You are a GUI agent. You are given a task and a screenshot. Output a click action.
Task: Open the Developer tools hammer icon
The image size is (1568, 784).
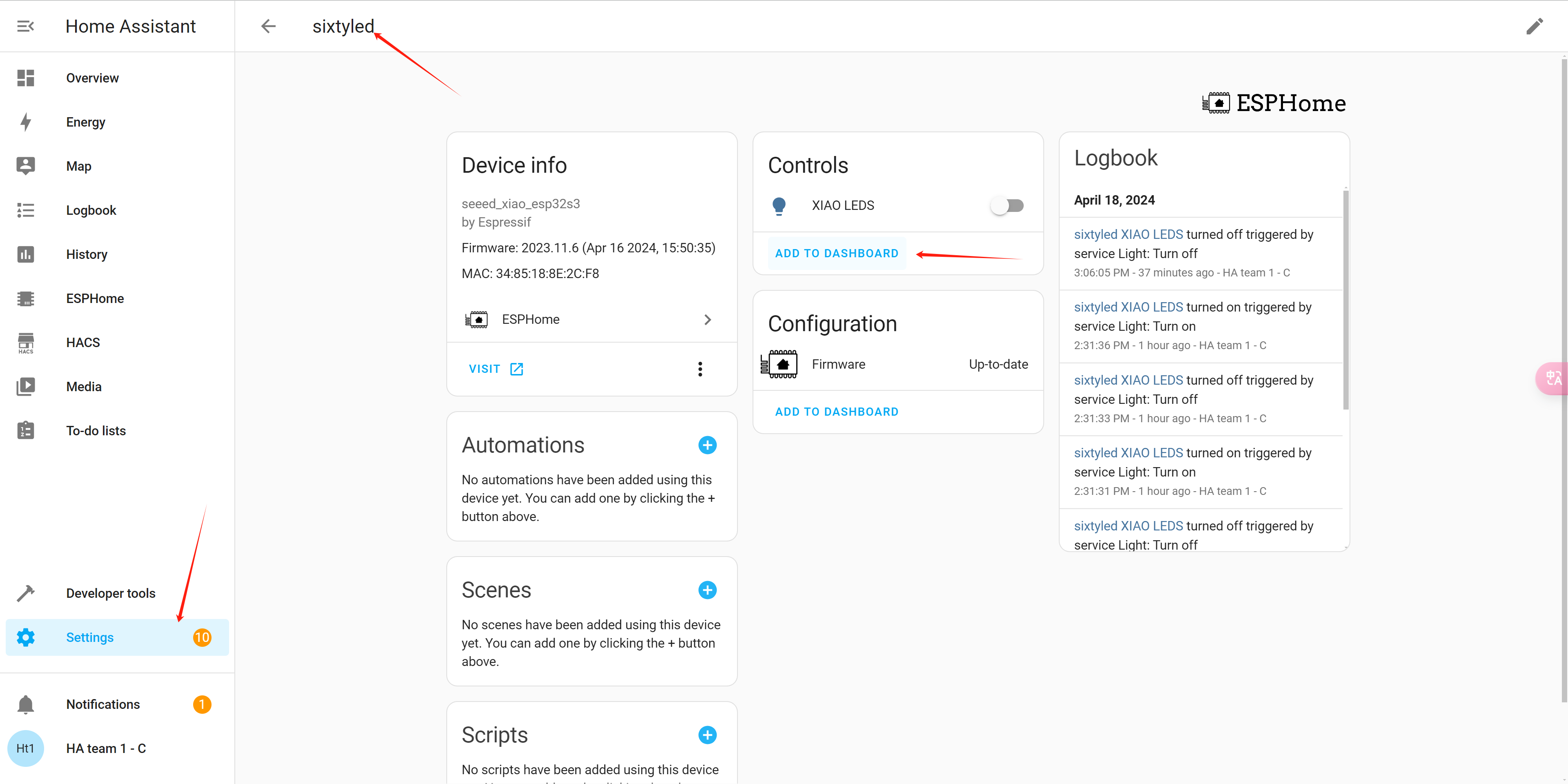pos(26,593)
